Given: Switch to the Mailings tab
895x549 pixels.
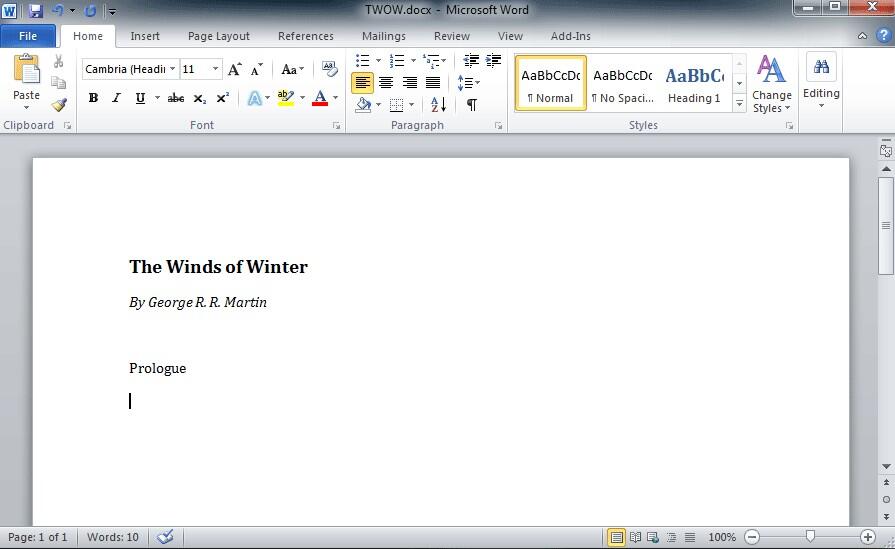Looking at the screenshot, I should pos(384,36).
